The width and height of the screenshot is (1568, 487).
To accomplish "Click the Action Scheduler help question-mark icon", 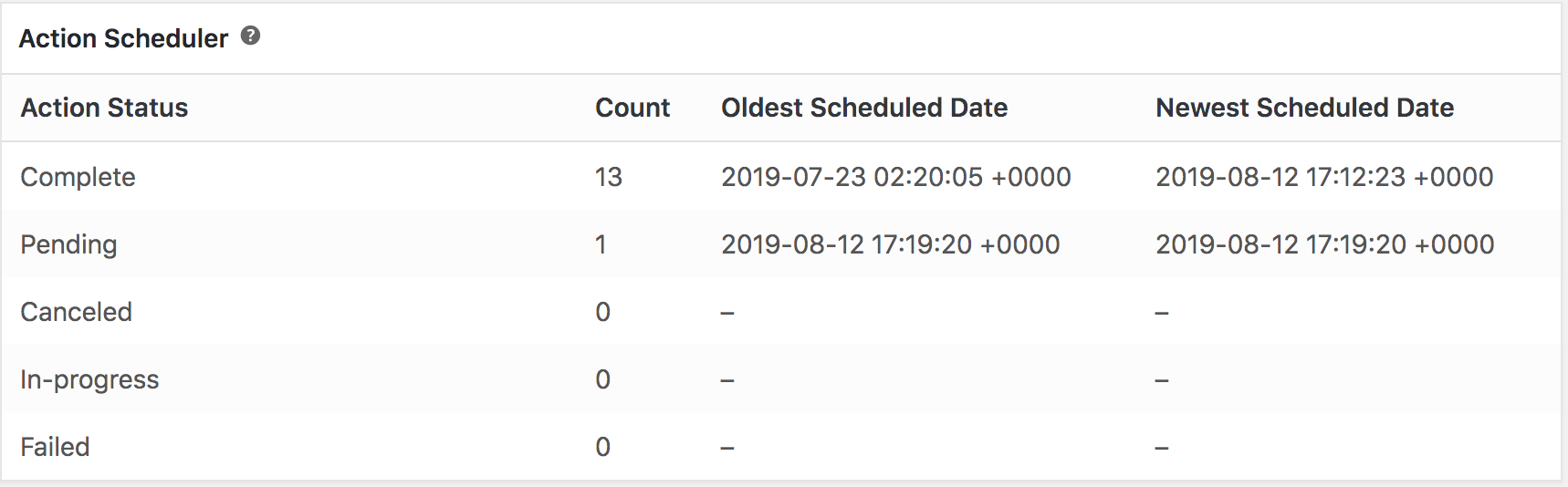I will tap(250, 36).
